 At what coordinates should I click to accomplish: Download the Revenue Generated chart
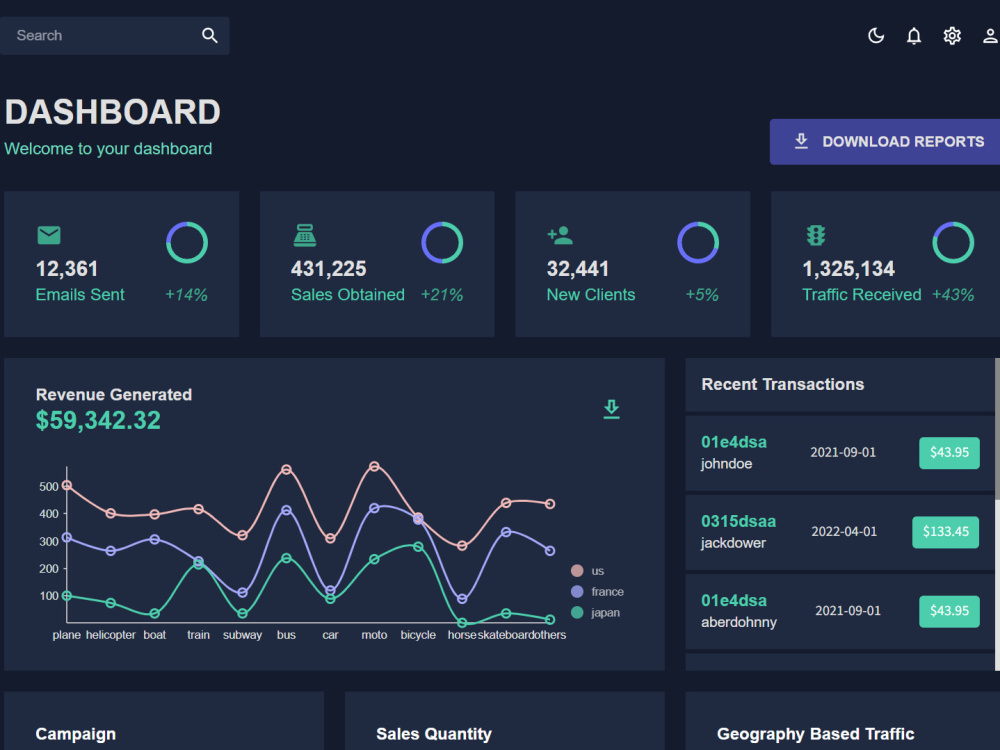point(612,409)
